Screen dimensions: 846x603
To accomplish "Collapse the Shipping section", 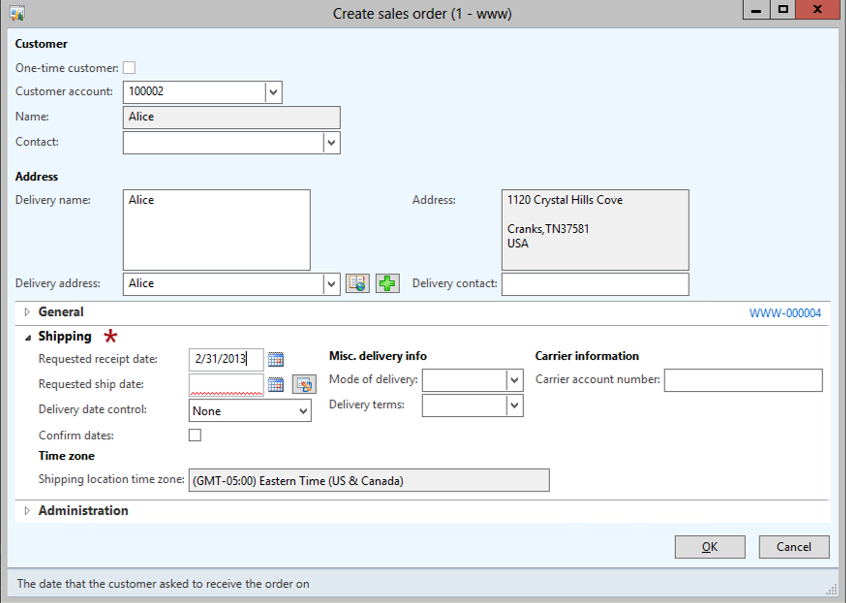I will click(28, 337).
